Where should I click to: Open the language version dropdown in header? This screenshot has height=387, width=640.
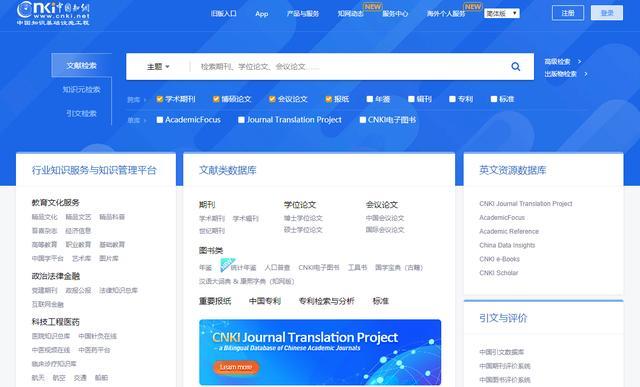click(x=502, y=13)
